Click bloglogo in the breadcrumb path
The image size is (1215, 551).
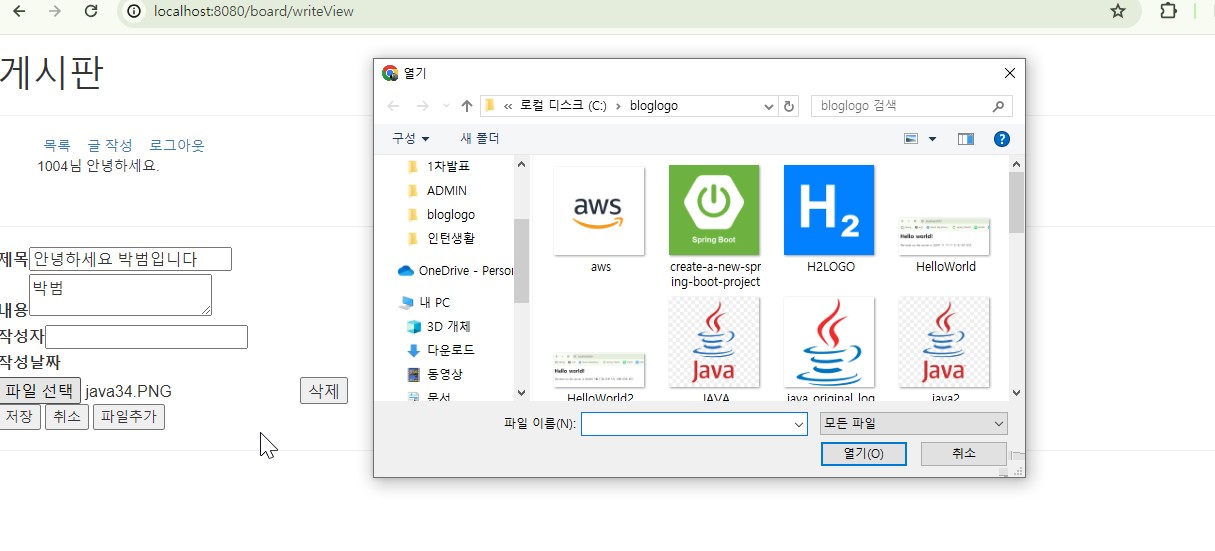tap(654, 106)
